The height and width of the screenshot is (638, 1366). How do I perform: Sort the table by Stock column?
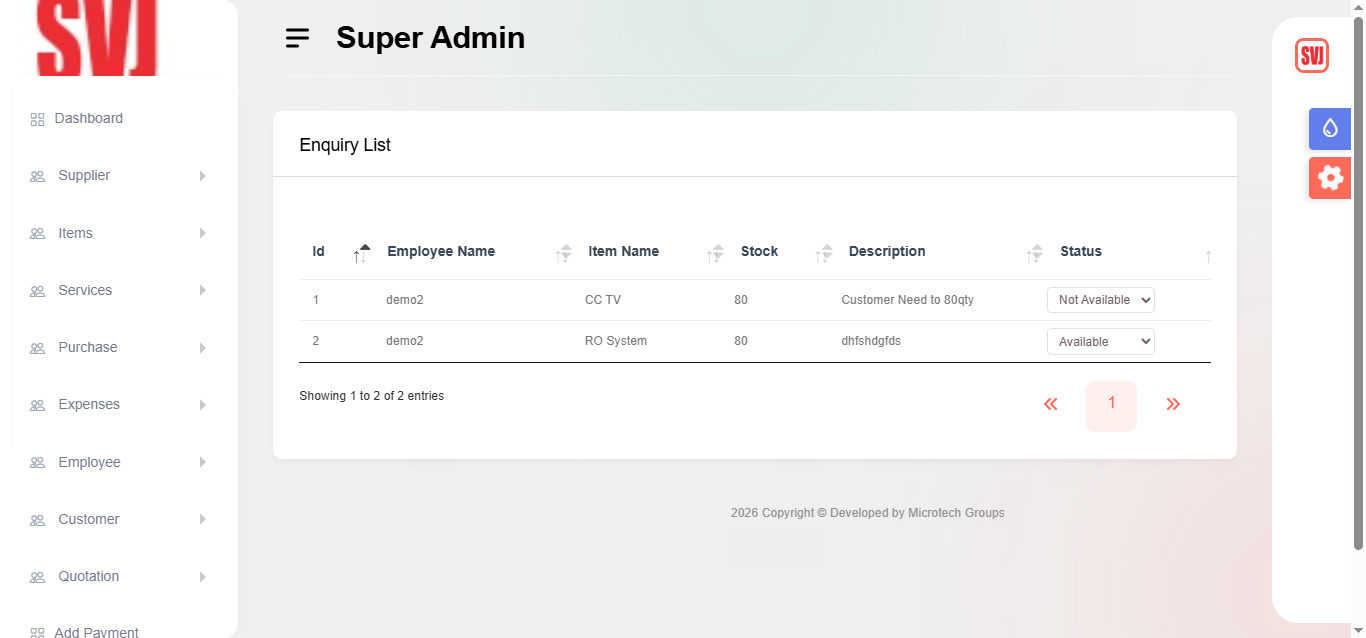(824, 253)
